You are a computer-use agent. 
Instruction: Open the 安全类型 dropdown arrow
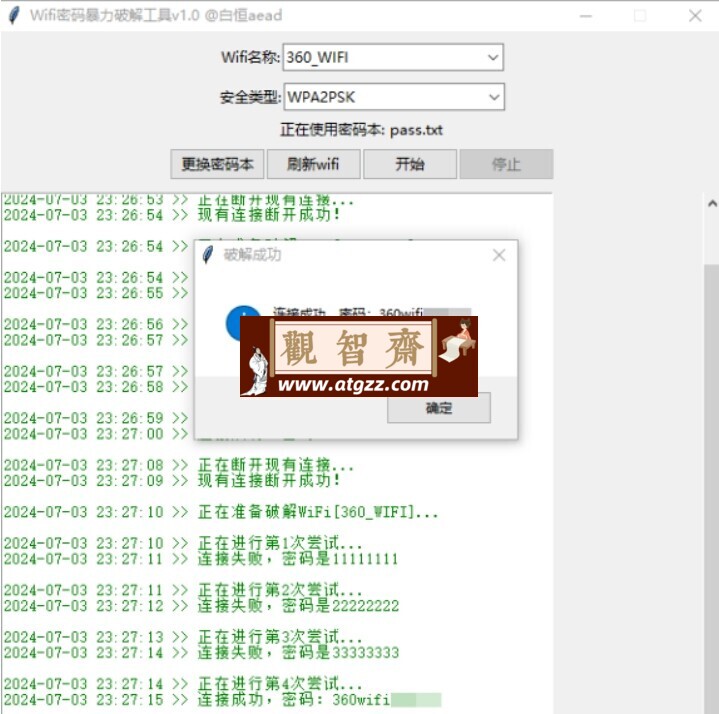(x=494, y=97)
